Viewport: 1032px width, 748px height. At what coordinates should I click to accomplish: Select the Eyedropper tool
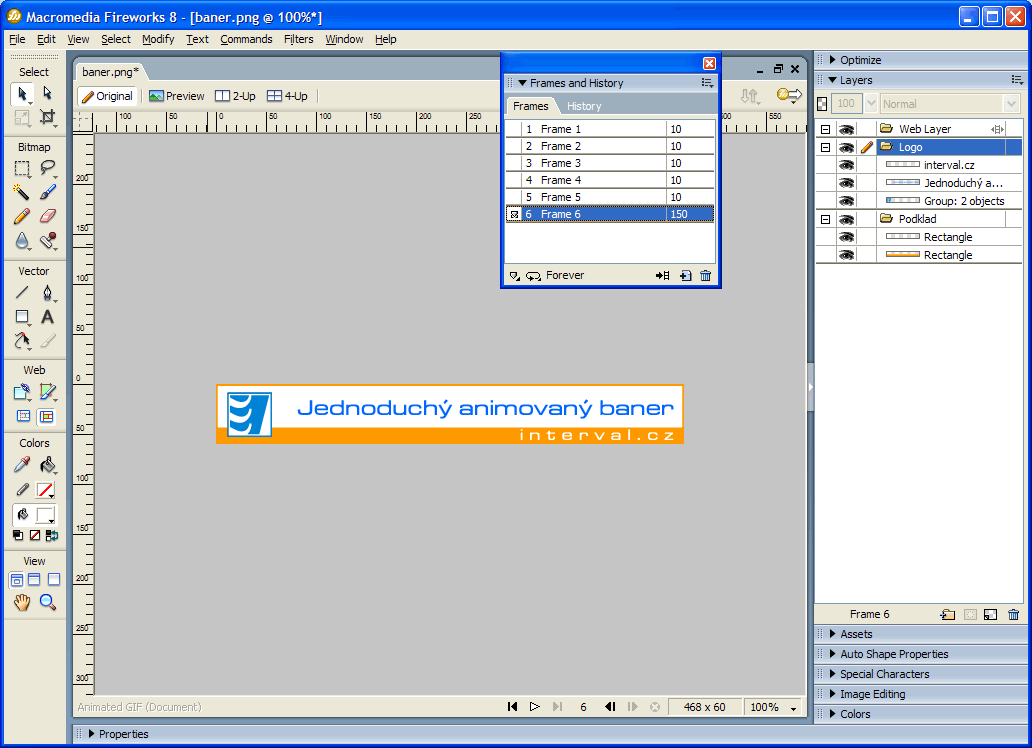point(22,466)
